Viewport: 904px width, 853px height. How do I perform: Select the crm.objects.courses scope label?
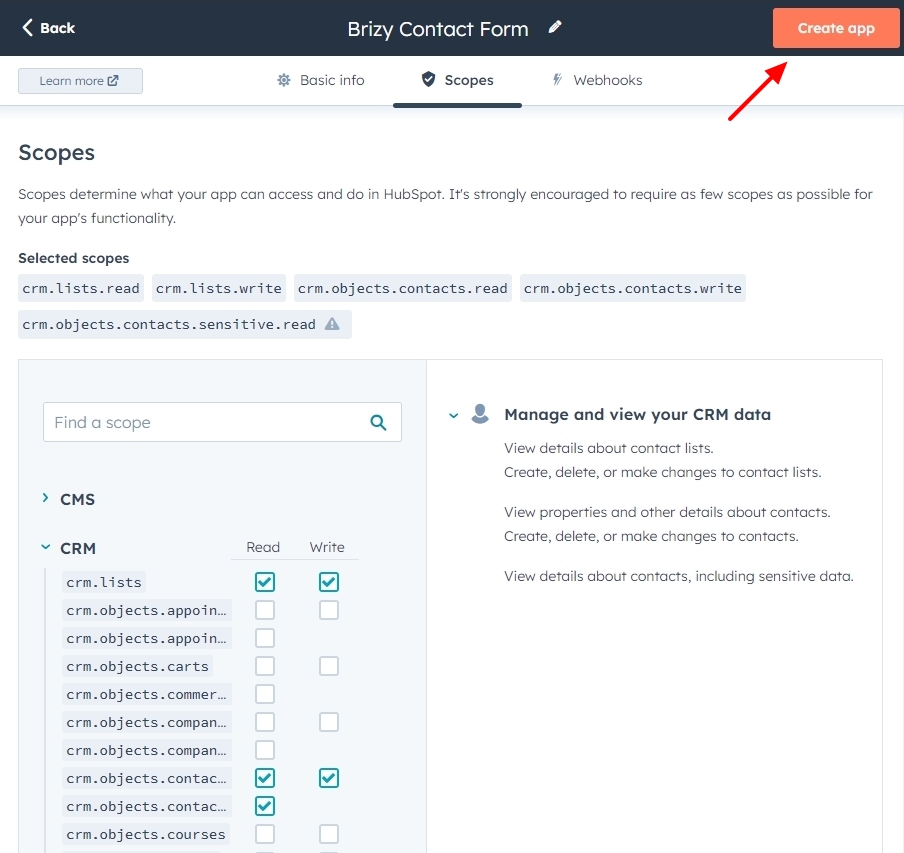point(145,834)
